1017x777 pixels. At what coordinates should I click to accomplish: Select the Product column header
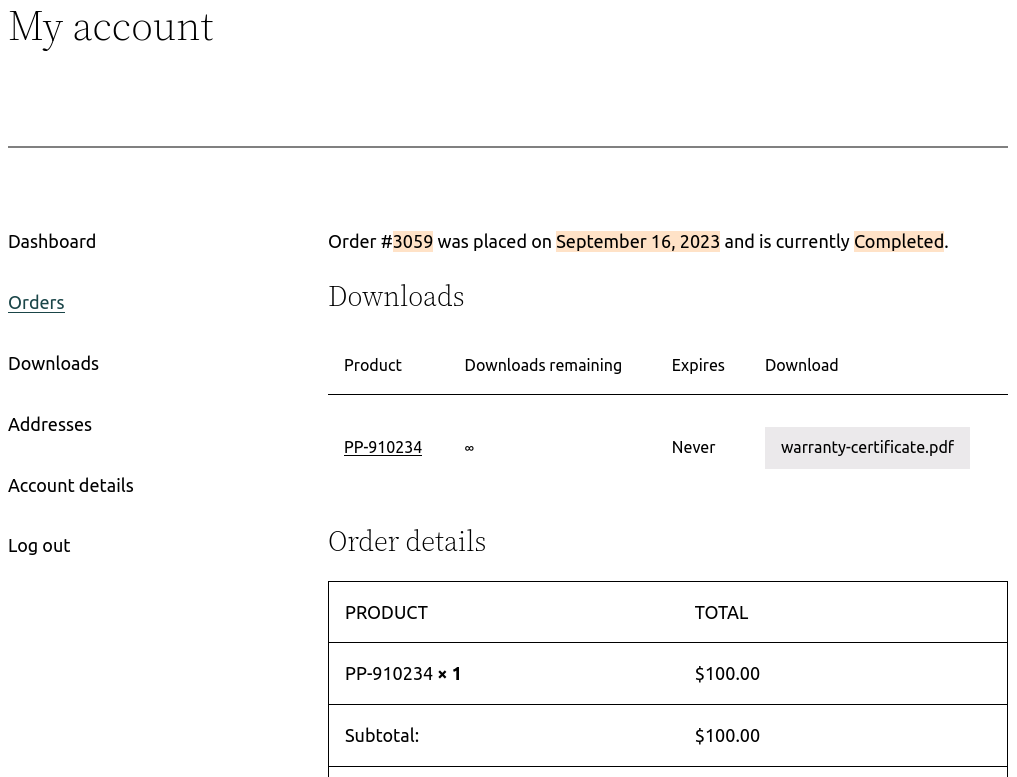click(372, 365)
